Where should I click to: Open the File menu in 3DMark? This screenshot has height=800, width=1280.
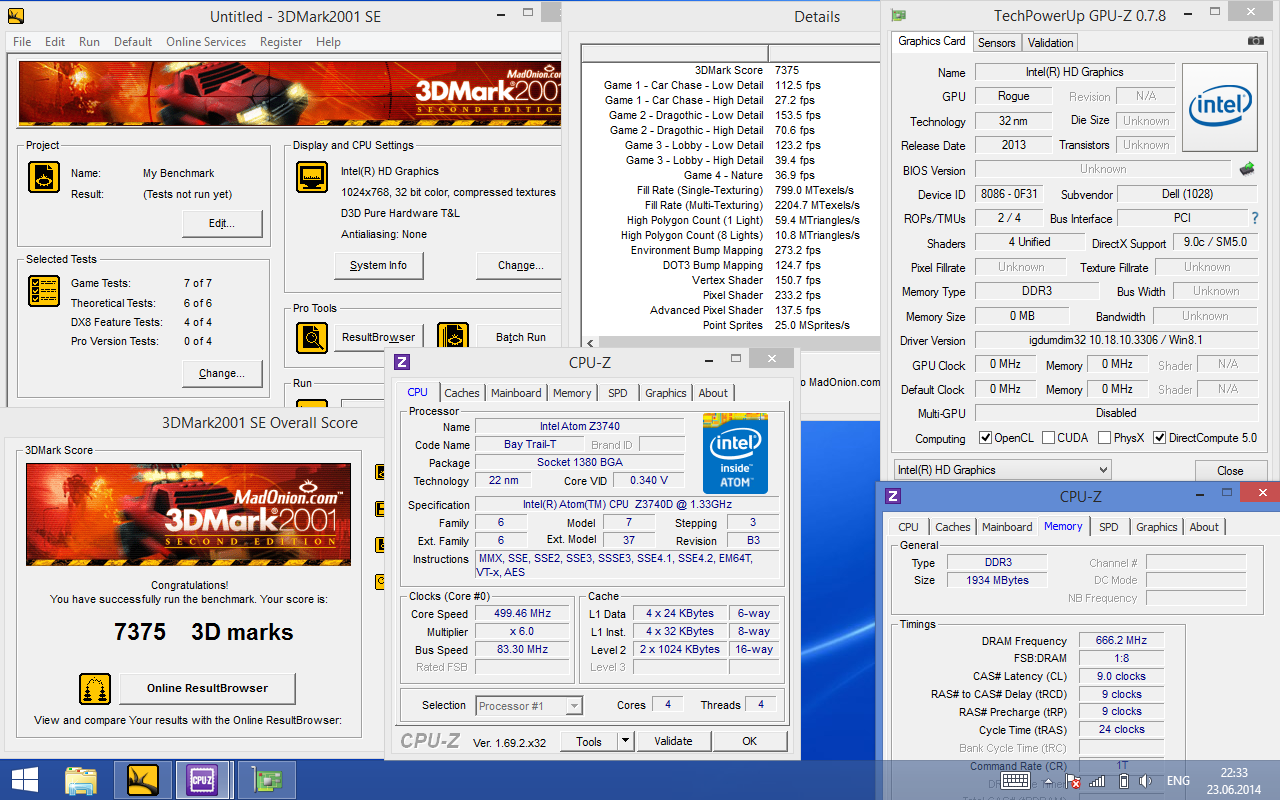point(22,42)
